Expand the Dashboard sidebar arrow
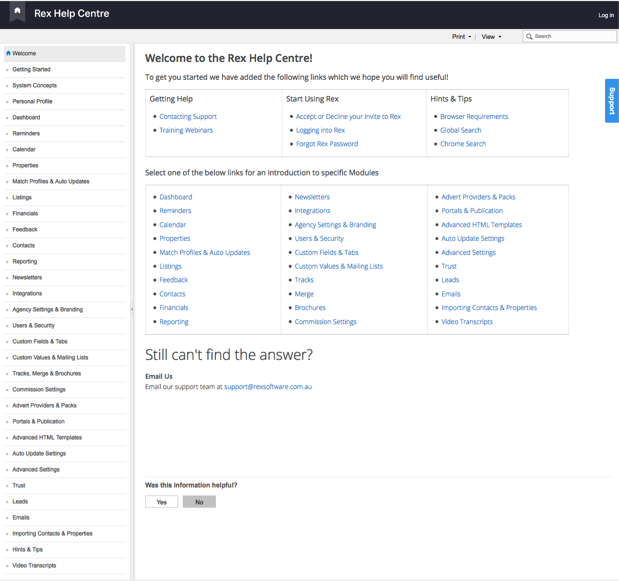The height and width of the screenshot is (581, 619). coord(7,118)
